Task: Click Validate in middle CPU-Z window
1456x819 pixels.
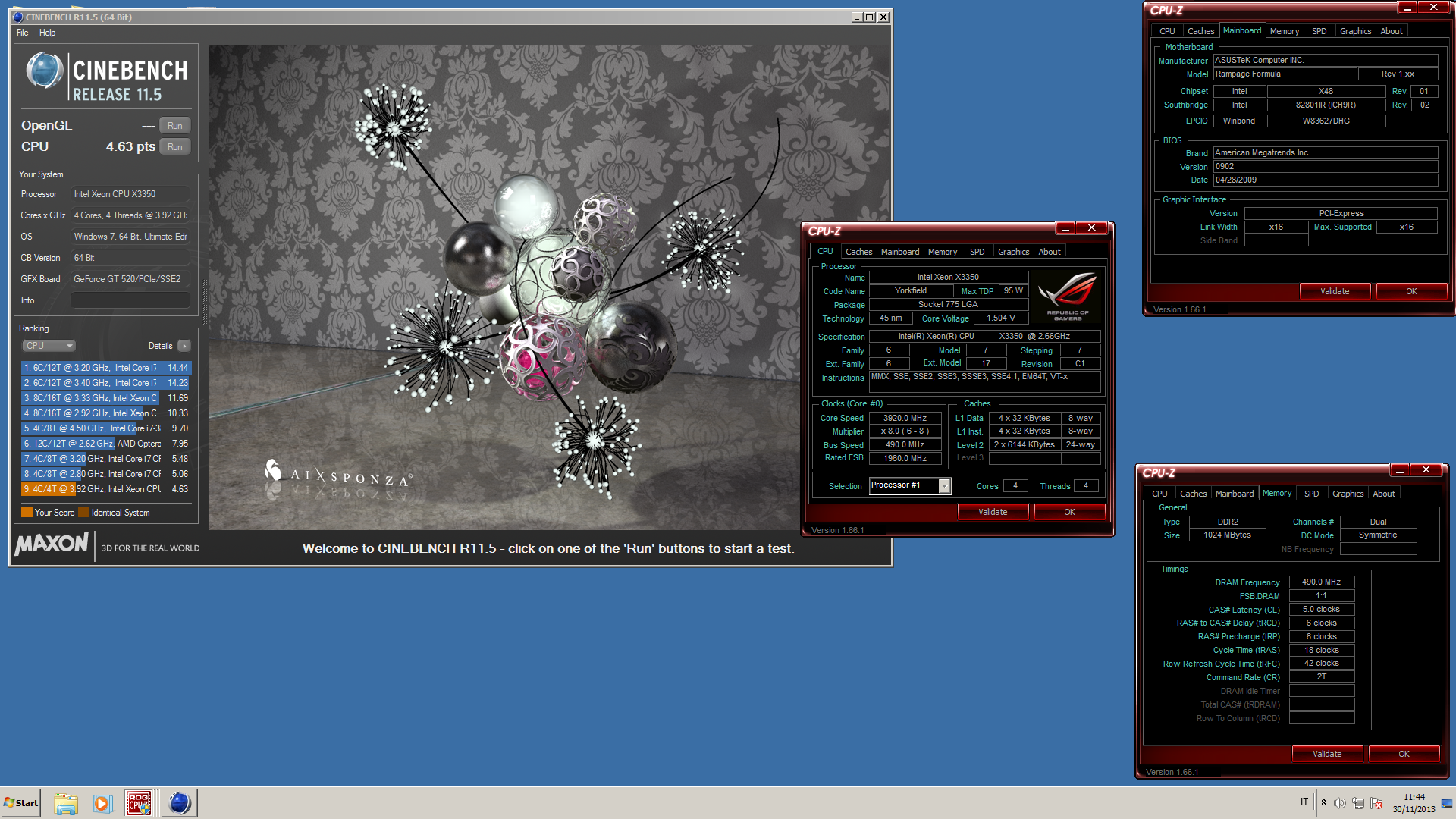Action: point(993,512)
